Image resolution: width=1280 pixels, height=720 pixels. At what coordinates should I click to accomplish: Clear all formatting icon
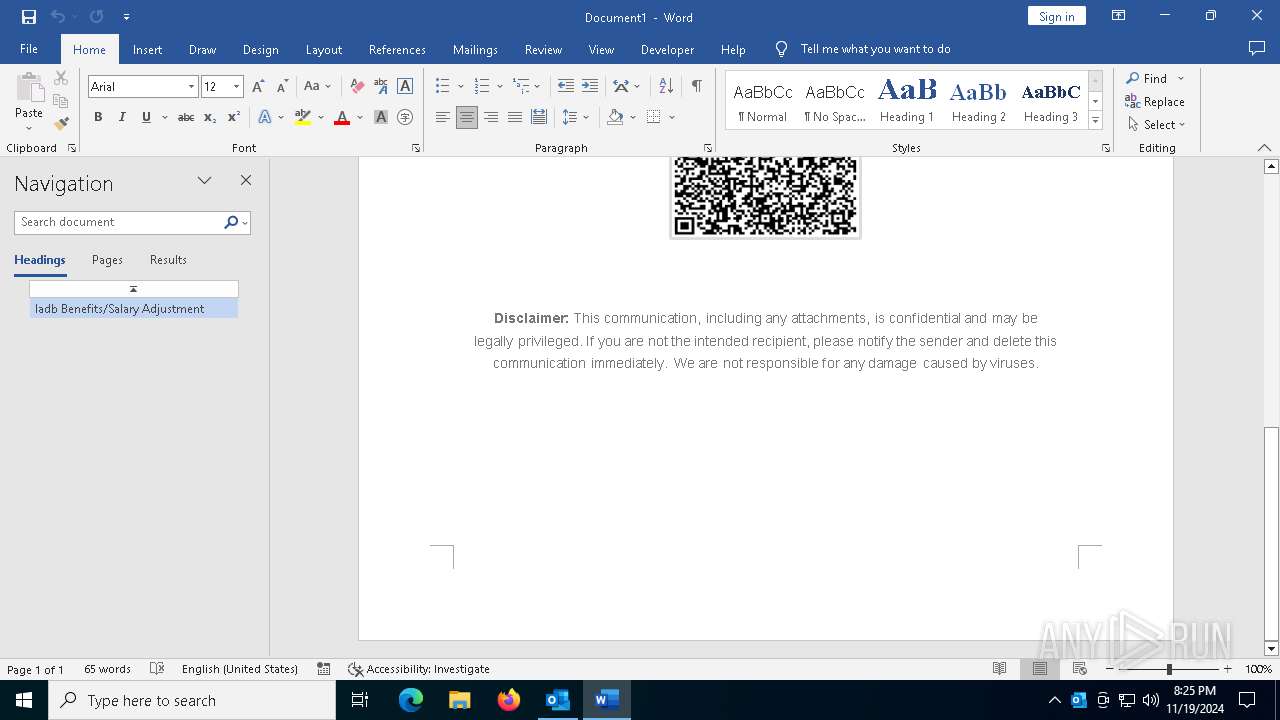[x=357, y=87]
